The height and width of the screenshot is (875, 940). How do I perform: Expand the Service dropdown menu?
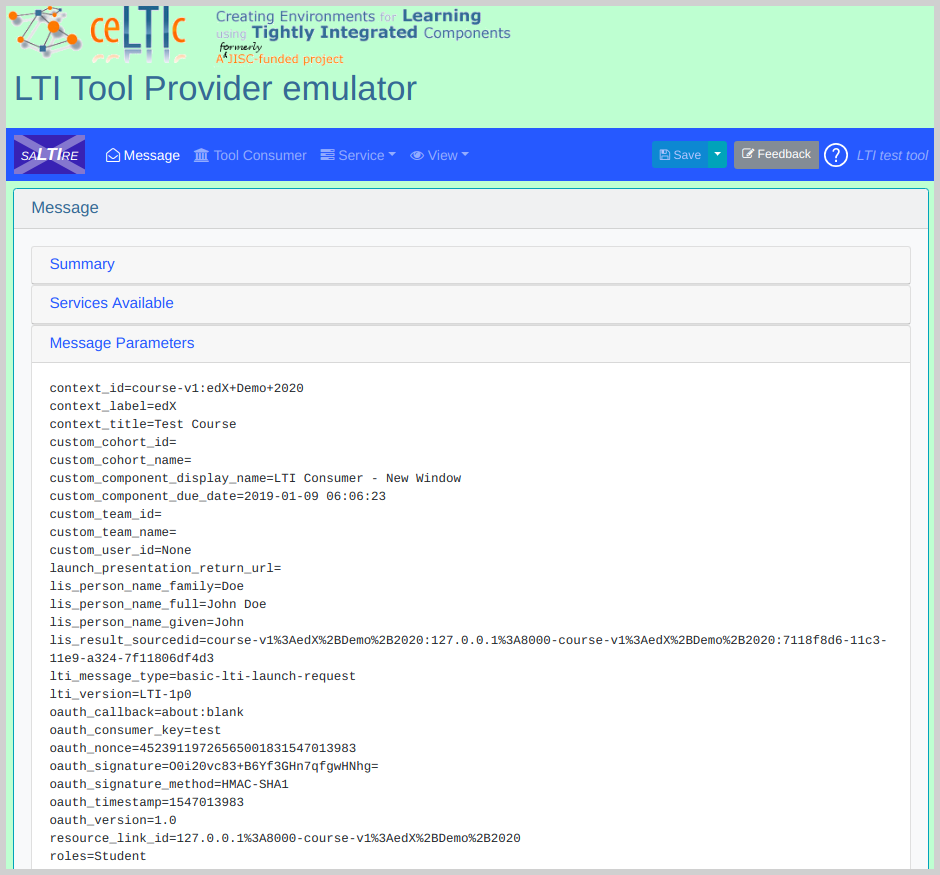(x=358, y=155)
